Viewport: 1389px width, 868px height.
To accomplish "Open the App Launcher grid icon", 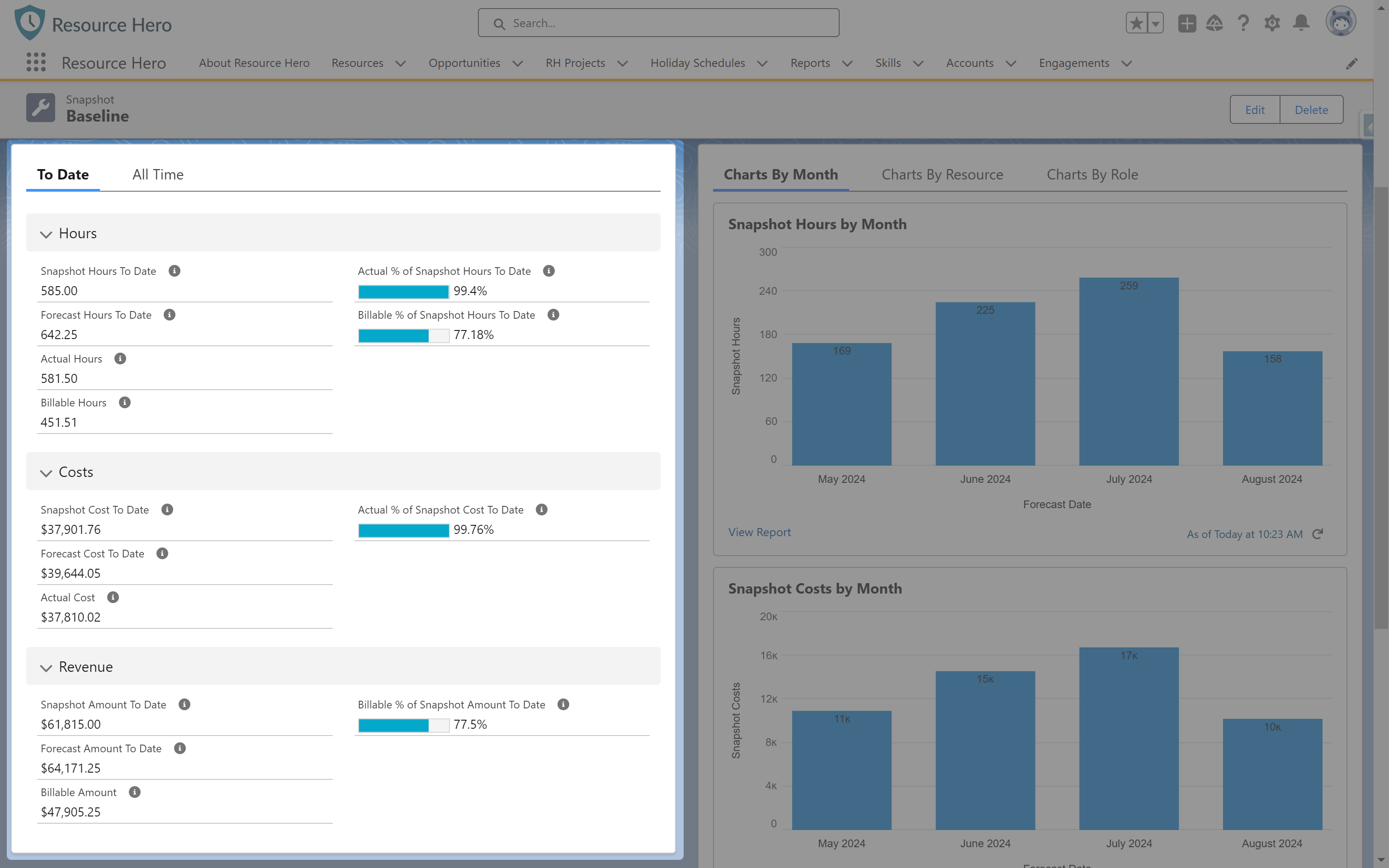I will [x=36, y=62].
